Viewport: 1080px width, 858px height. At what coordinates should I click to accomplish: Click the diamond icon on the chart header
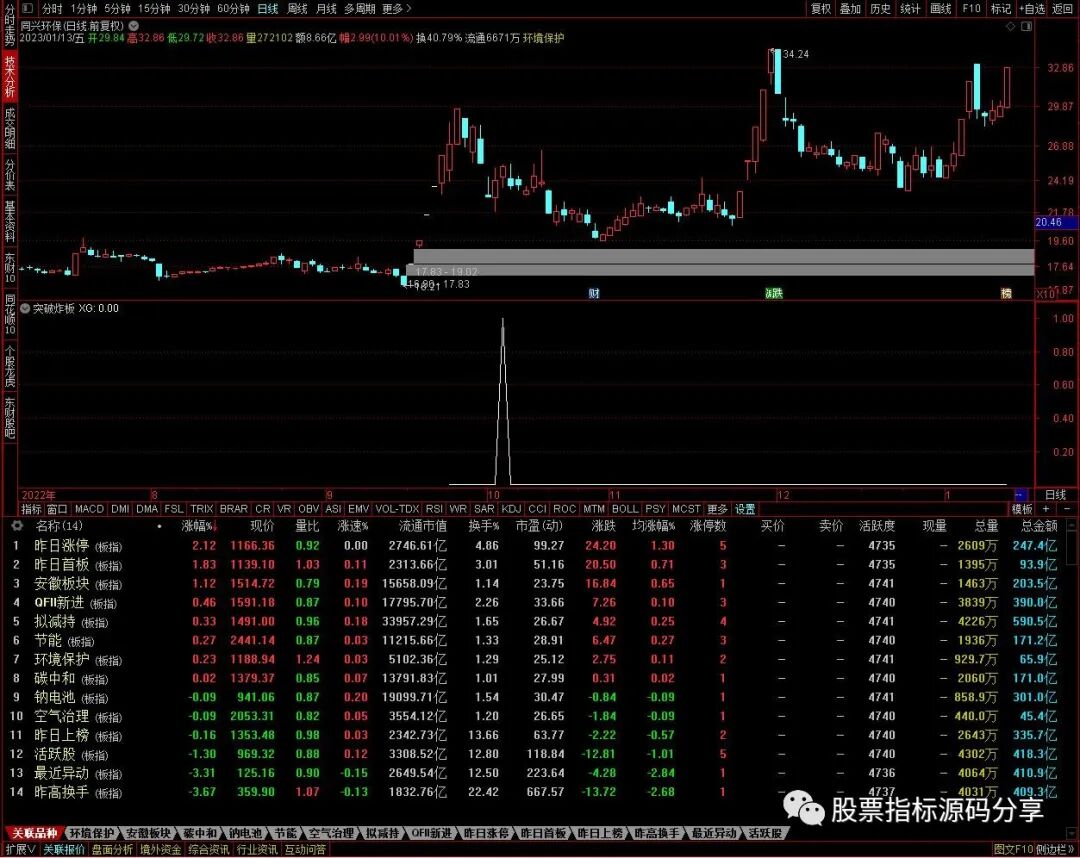(x=1010, y=26)
